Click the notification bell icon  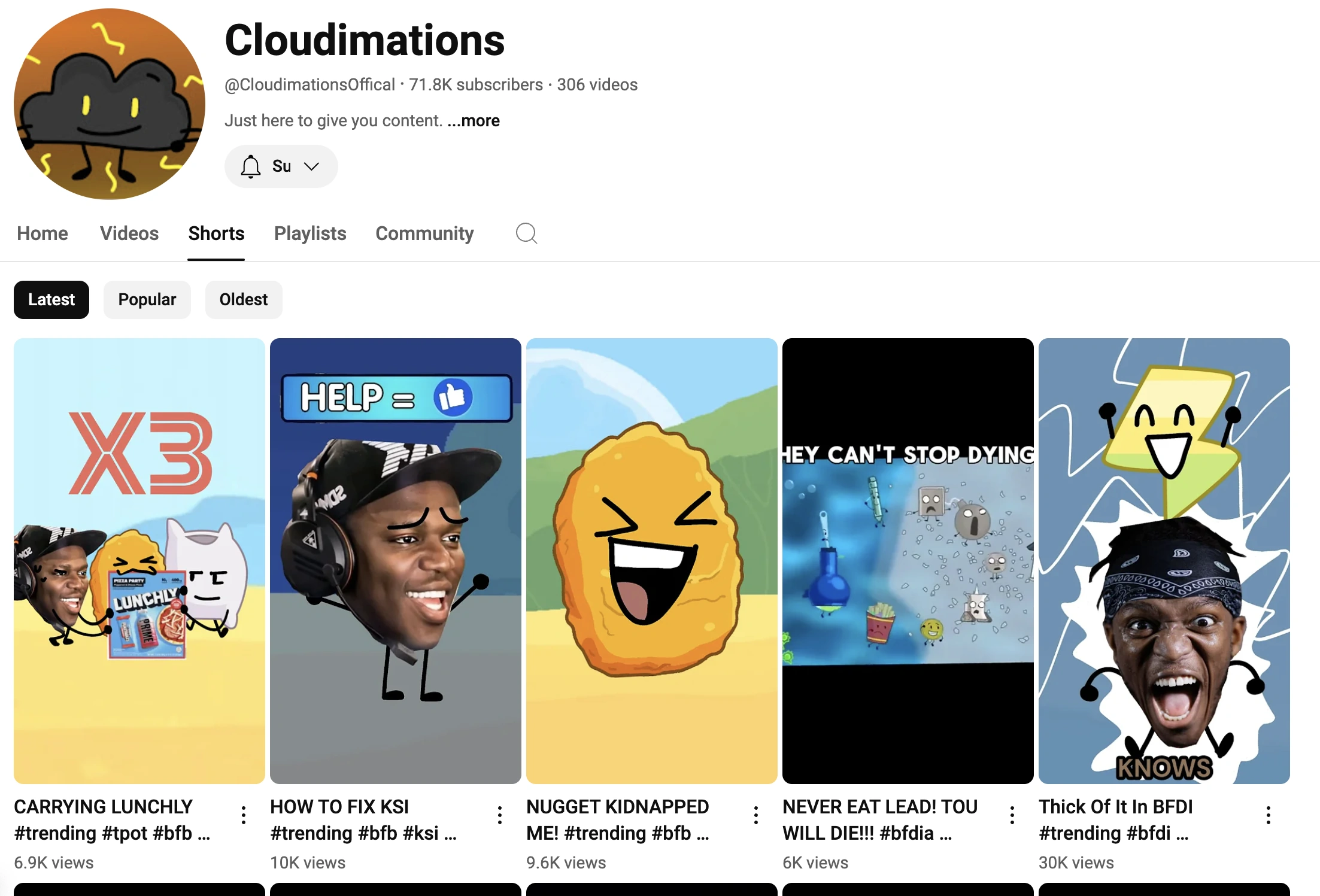(x=251, y=166)
